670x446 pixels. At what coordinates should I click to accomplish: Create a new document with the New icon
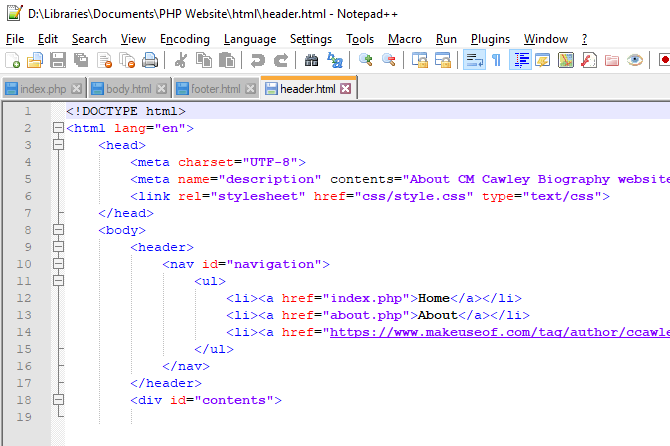pos(12,60)
